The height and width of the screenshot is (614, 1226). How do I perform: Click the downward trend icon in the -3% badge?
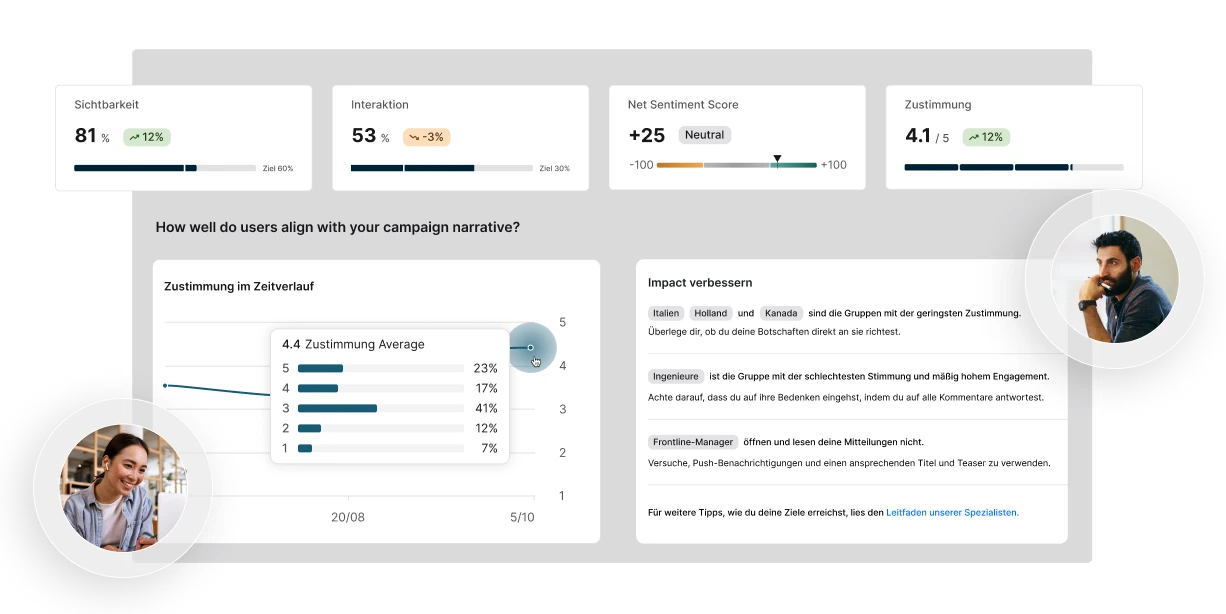413,137
